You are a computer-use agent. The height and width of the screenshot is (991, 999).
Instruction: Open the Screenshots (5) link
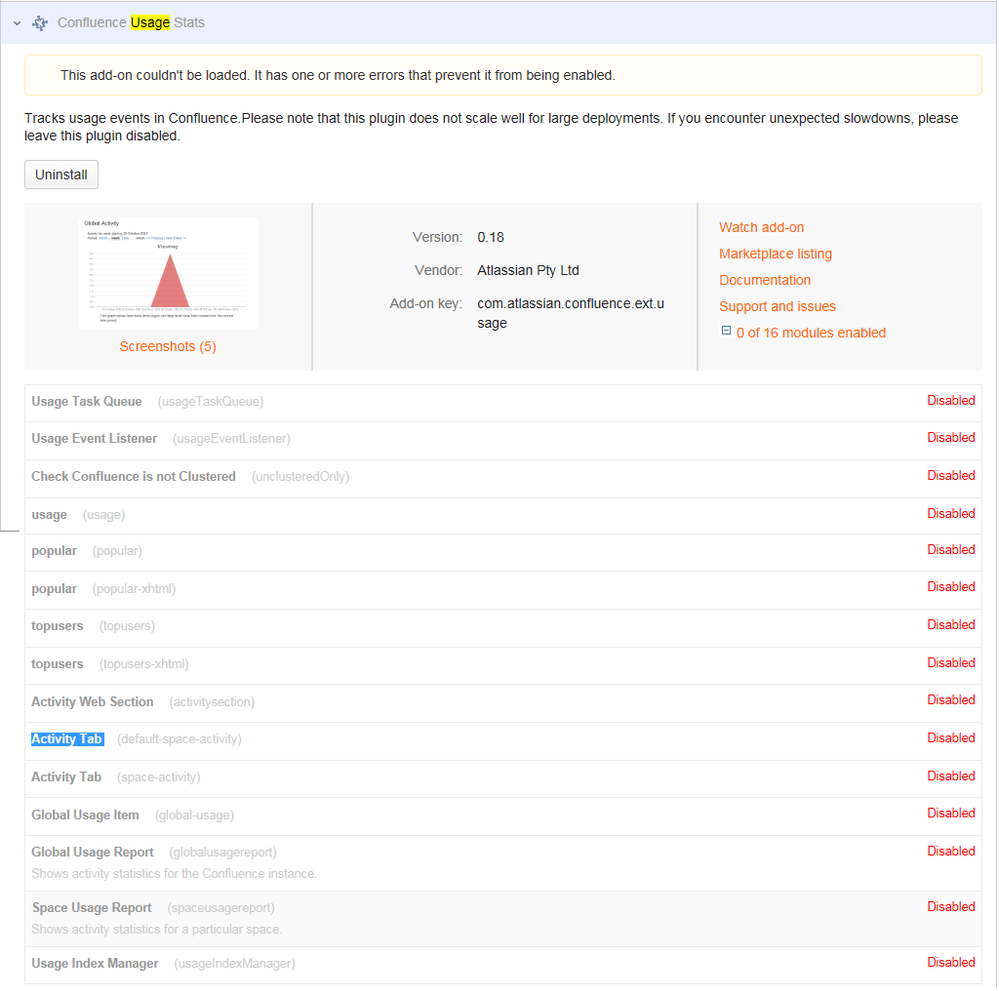(x=168, y=347)
